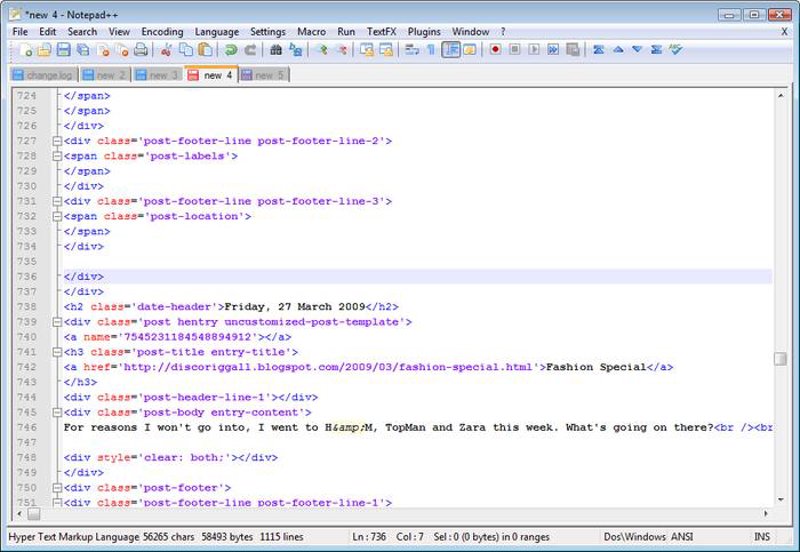
Task: Click the Save All icon
Action: pyautogui.click(x=83, y=49)
